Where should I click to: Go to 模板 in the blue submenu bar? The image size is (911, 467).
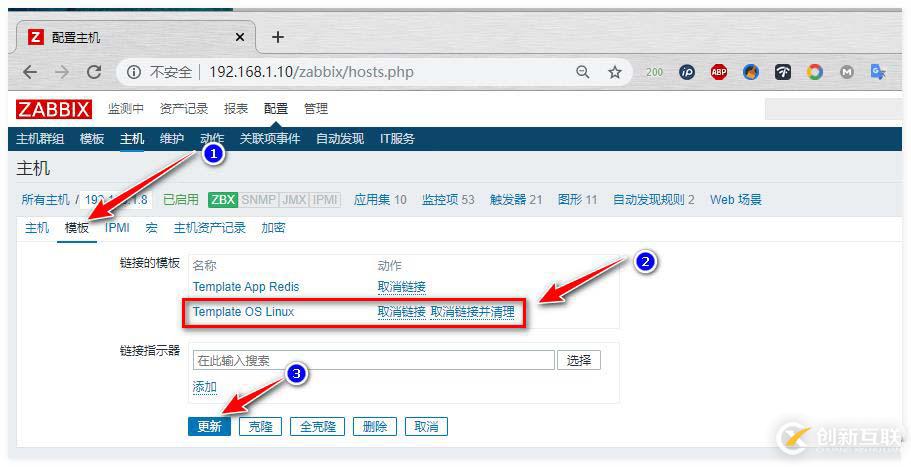(x=92, y=139)
